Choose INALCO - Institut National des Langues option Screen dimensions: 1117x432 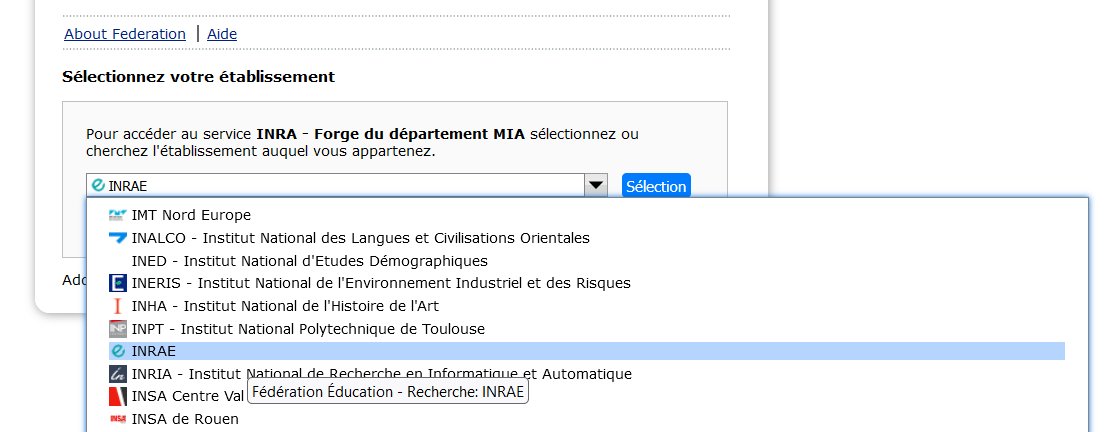(360, 238)
